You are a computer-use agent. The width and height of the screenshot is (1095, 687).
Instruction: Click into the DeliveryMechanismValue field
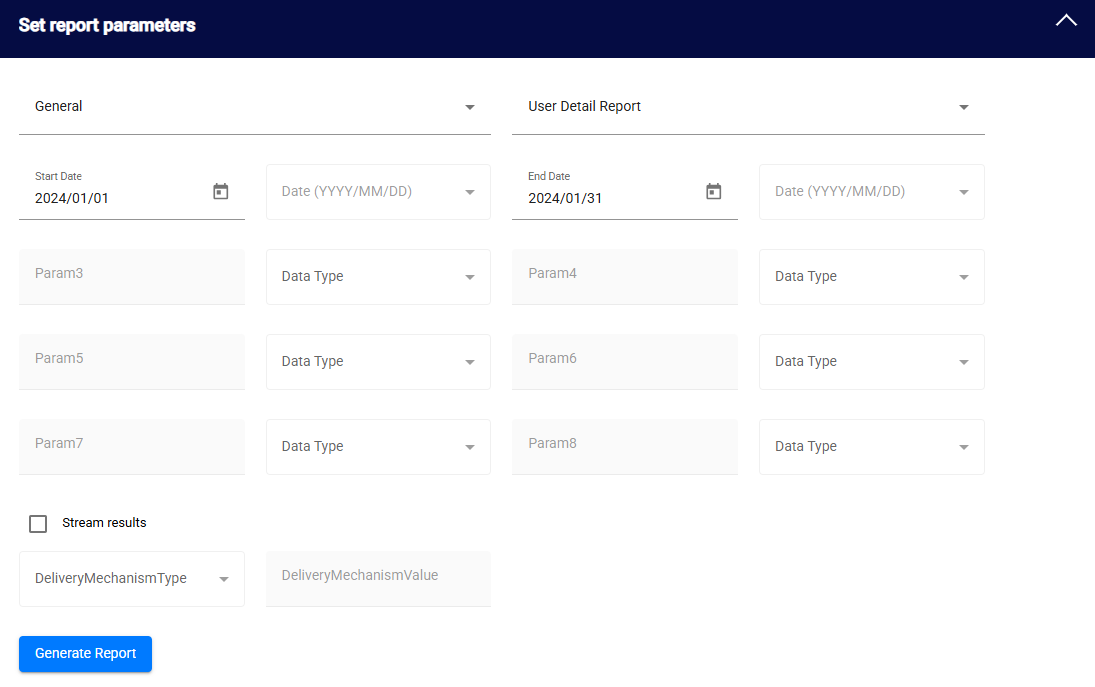pyautogui.click(x=379, y=579)
